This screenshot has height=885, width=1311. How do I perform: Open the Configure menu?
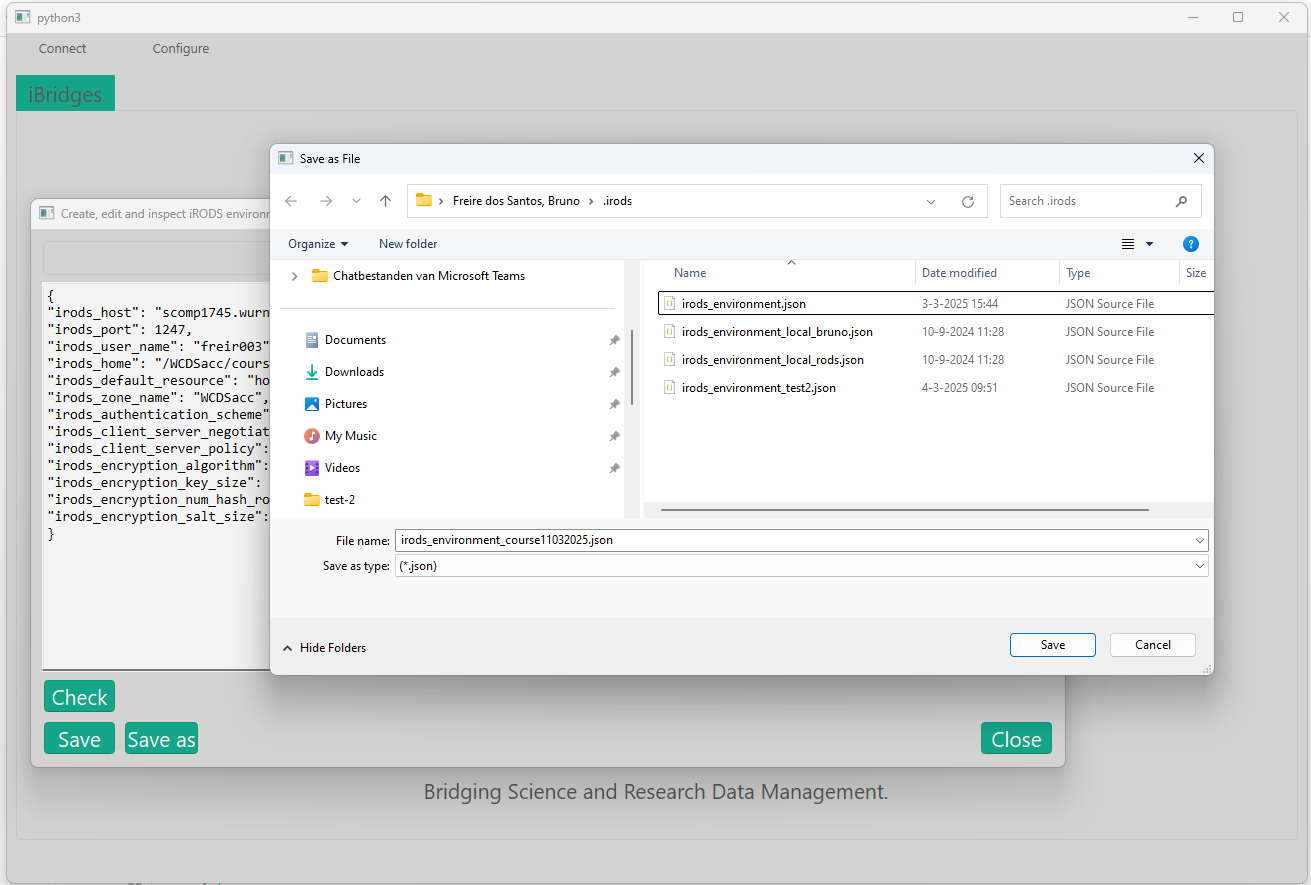pos(181,48)
